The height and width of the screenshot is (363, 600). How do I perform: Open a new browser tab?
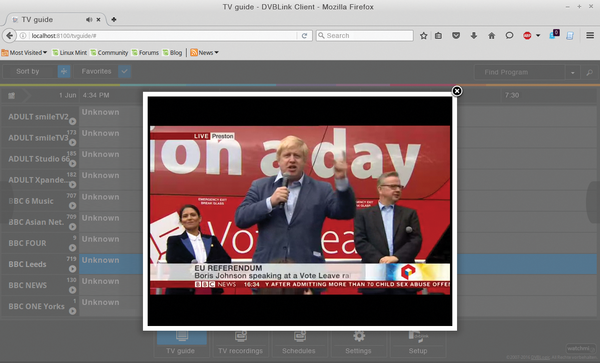tap(114, 20)
